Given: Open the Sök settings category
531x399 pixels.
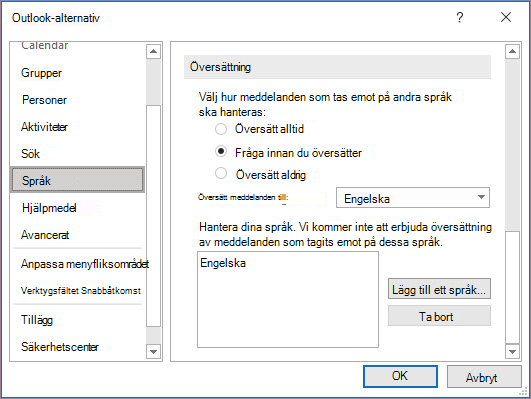Looking at the screenshot, I should 30,153.
